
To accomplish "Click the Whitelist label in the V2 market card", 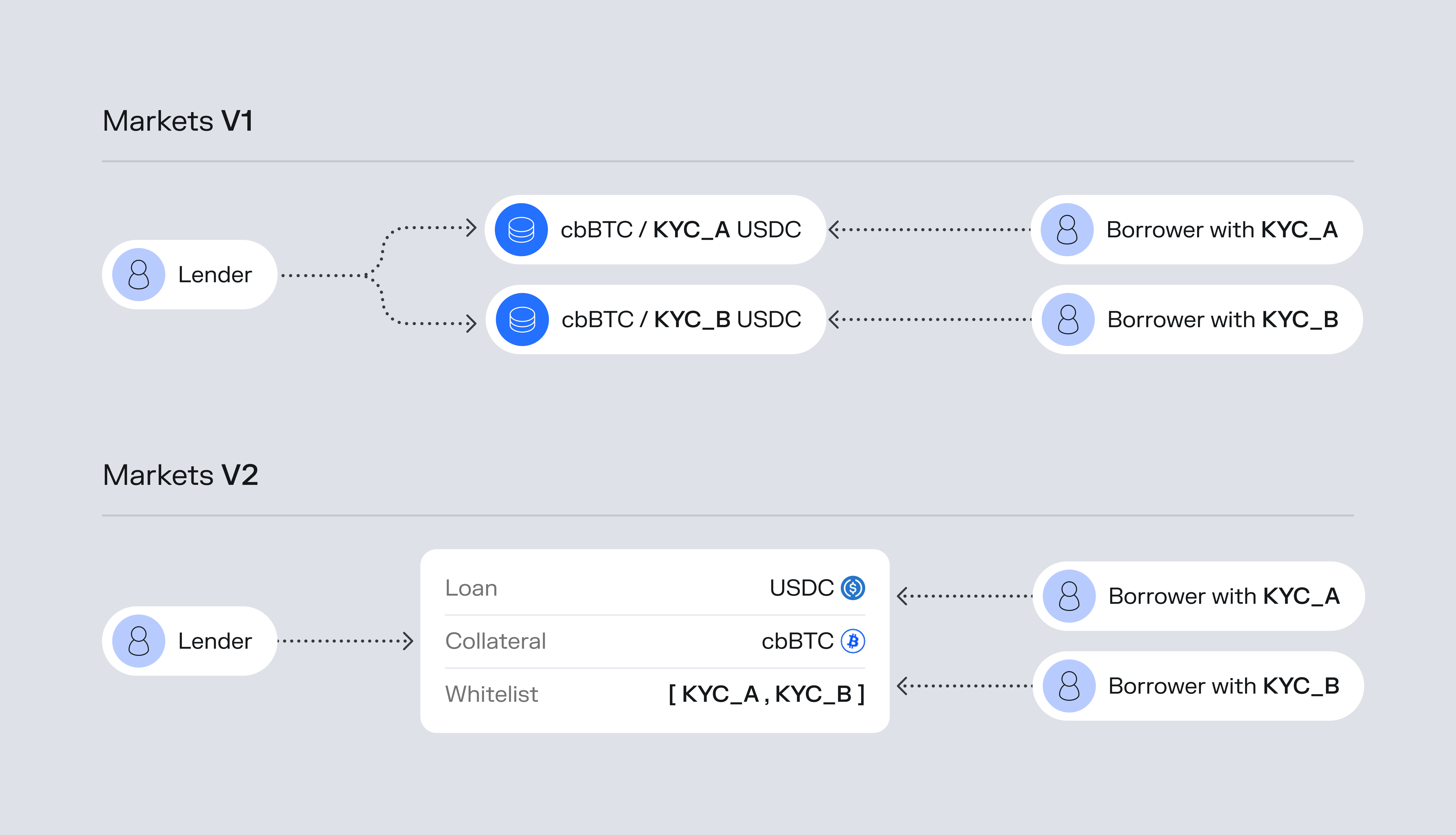I will coord(491,694).
